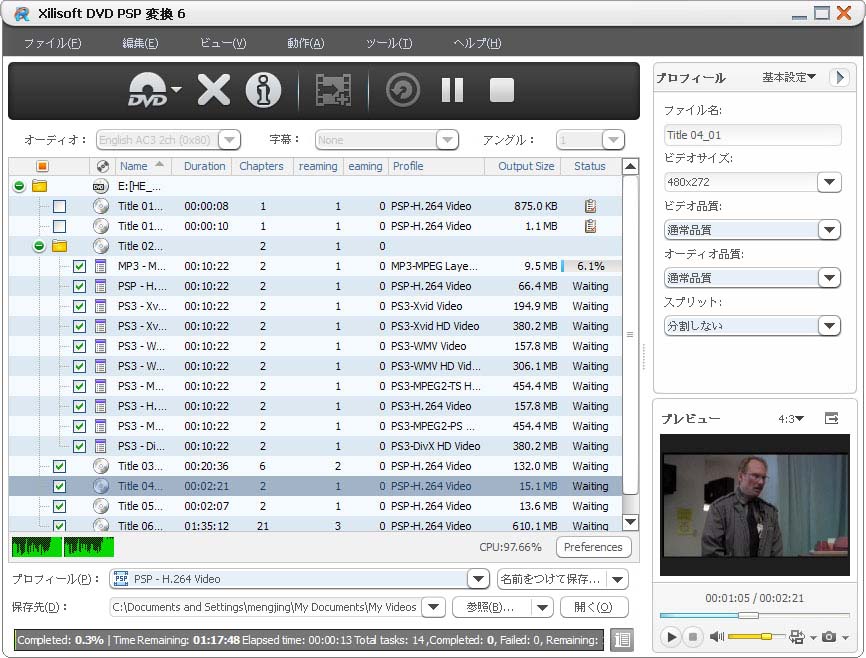Uncheck the Title 03 row checkbox
This screenshot has height=658, width=866.
pyautogui.click(x=59, y=466)
